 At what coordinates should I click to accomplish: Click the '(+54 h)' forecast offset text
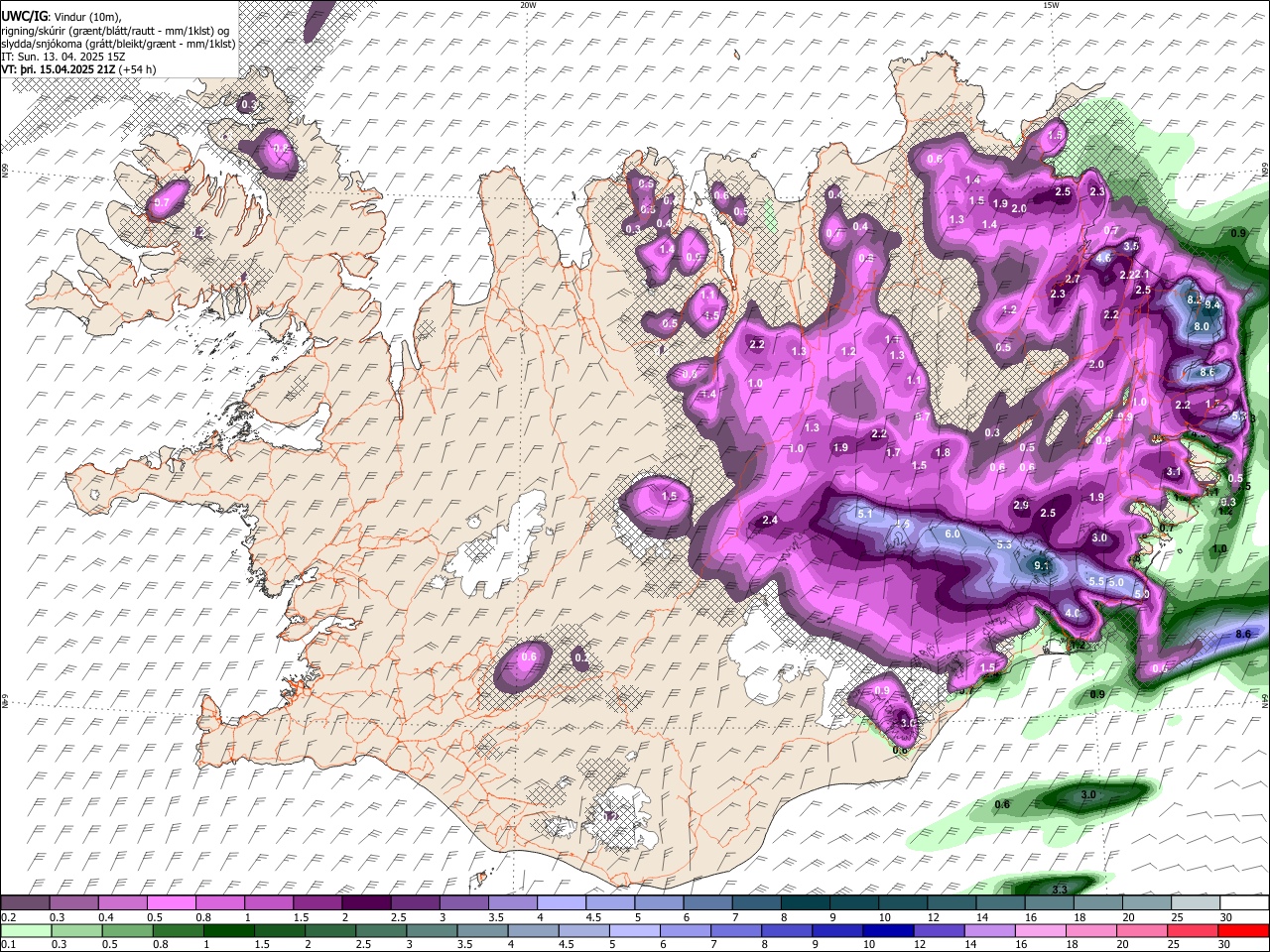click(x=138, y=69)
